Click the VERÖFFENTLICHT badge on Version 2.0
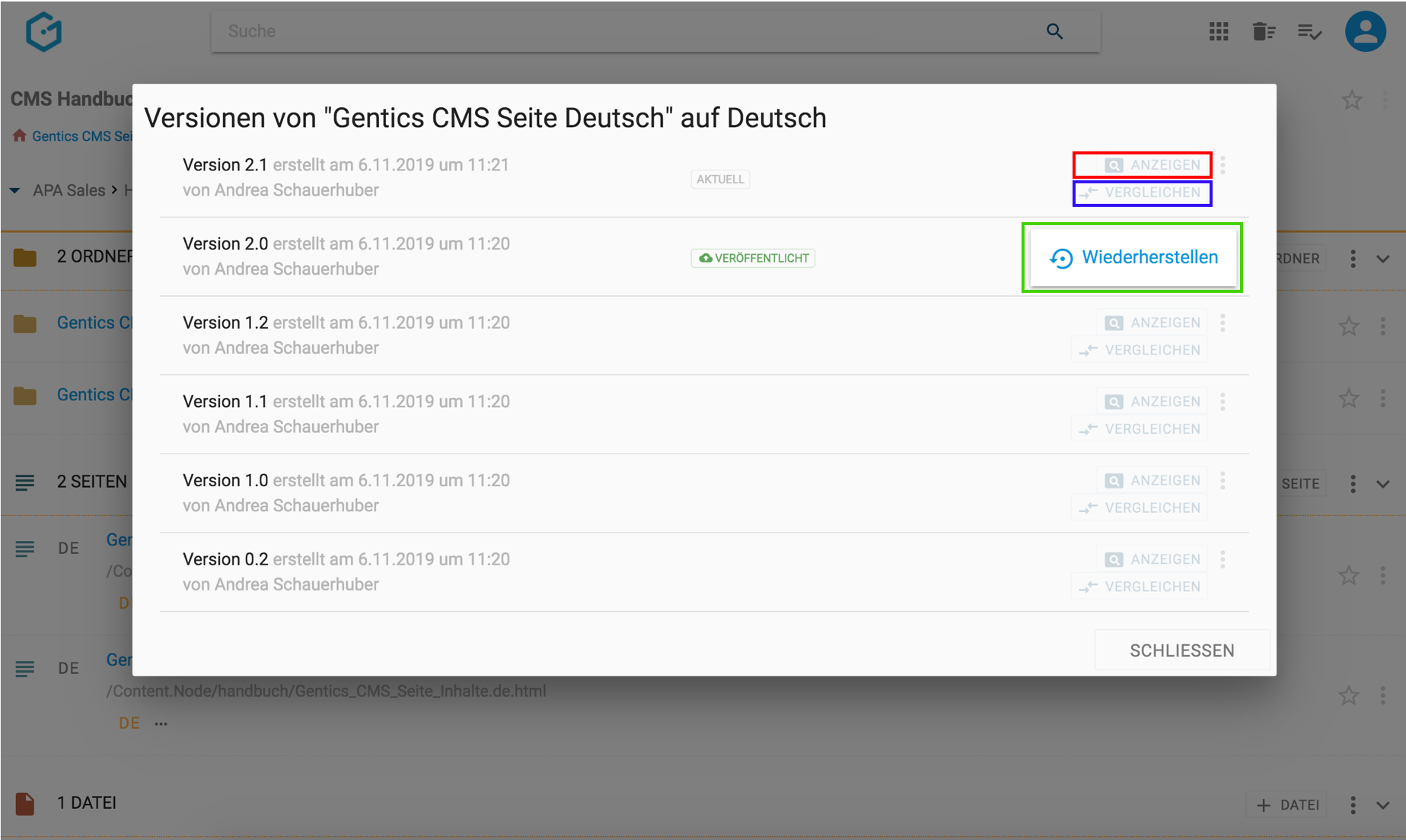The height and width of the screenshot is (840, 1406). [x=753, y=259]
